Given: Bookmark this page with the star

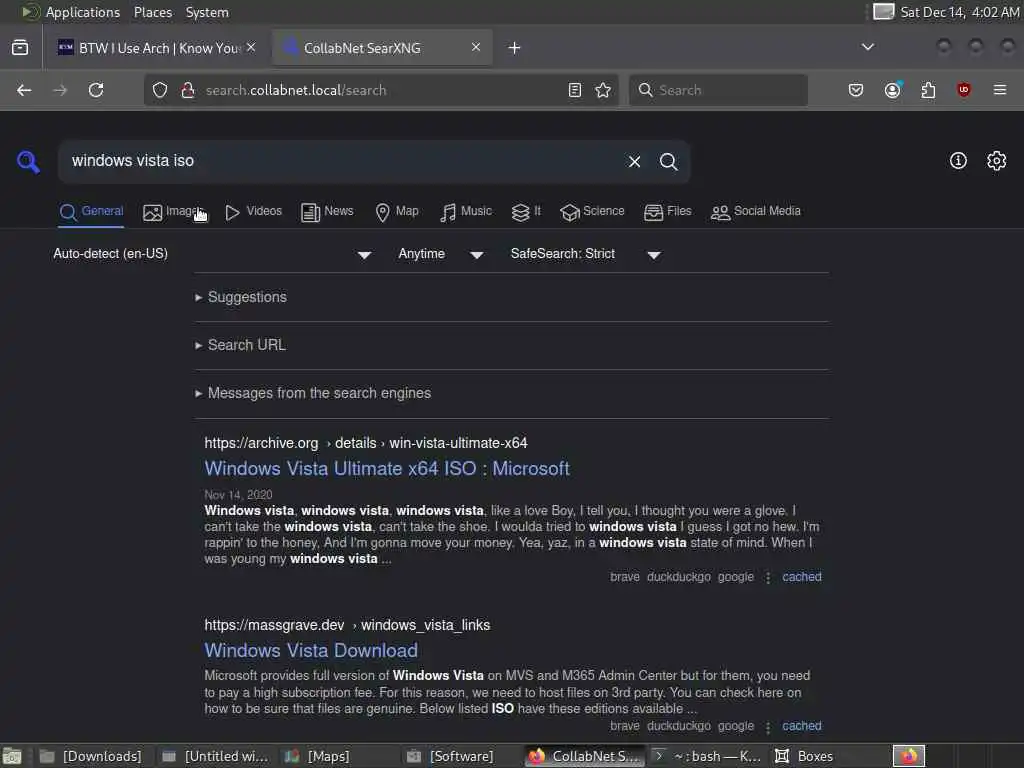Looking at the screenshot, I should tap(603, 90).
